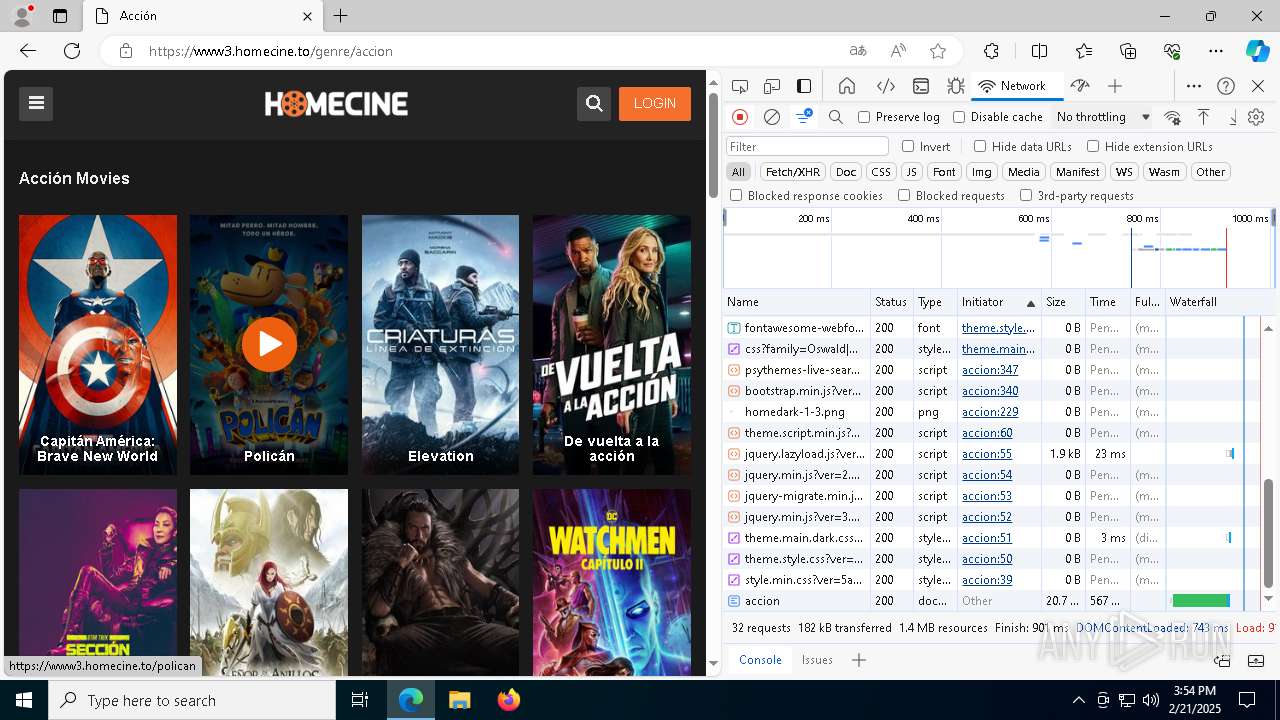
Task: Check Blocked response cookies
Action: 736,196
